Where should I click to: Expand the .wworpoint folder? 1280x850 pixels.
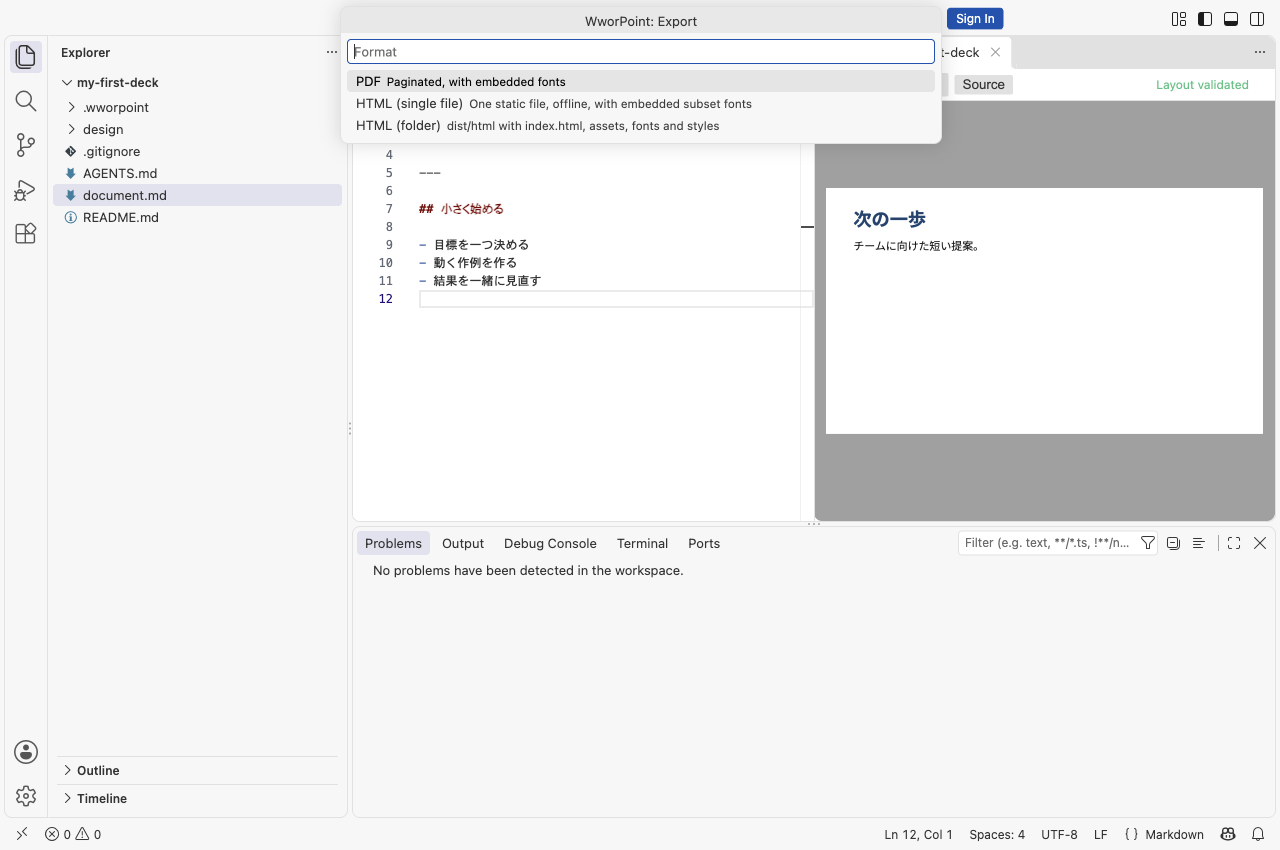tap(198, 107)
